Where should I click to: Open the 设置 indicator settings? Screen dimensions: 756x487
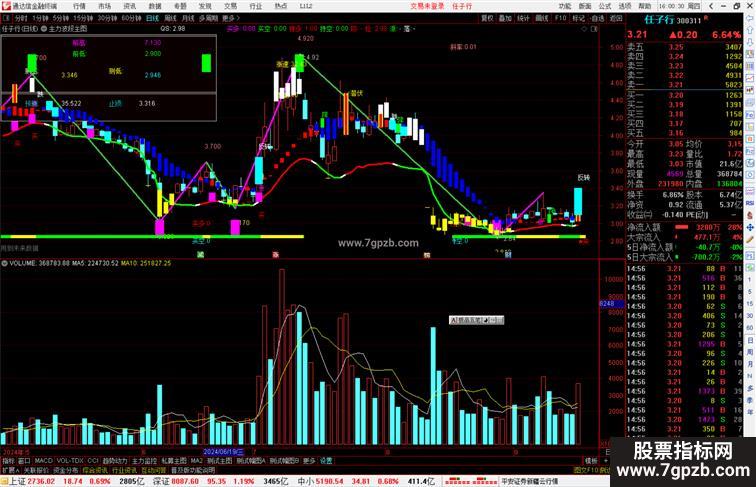click(326, 461)
